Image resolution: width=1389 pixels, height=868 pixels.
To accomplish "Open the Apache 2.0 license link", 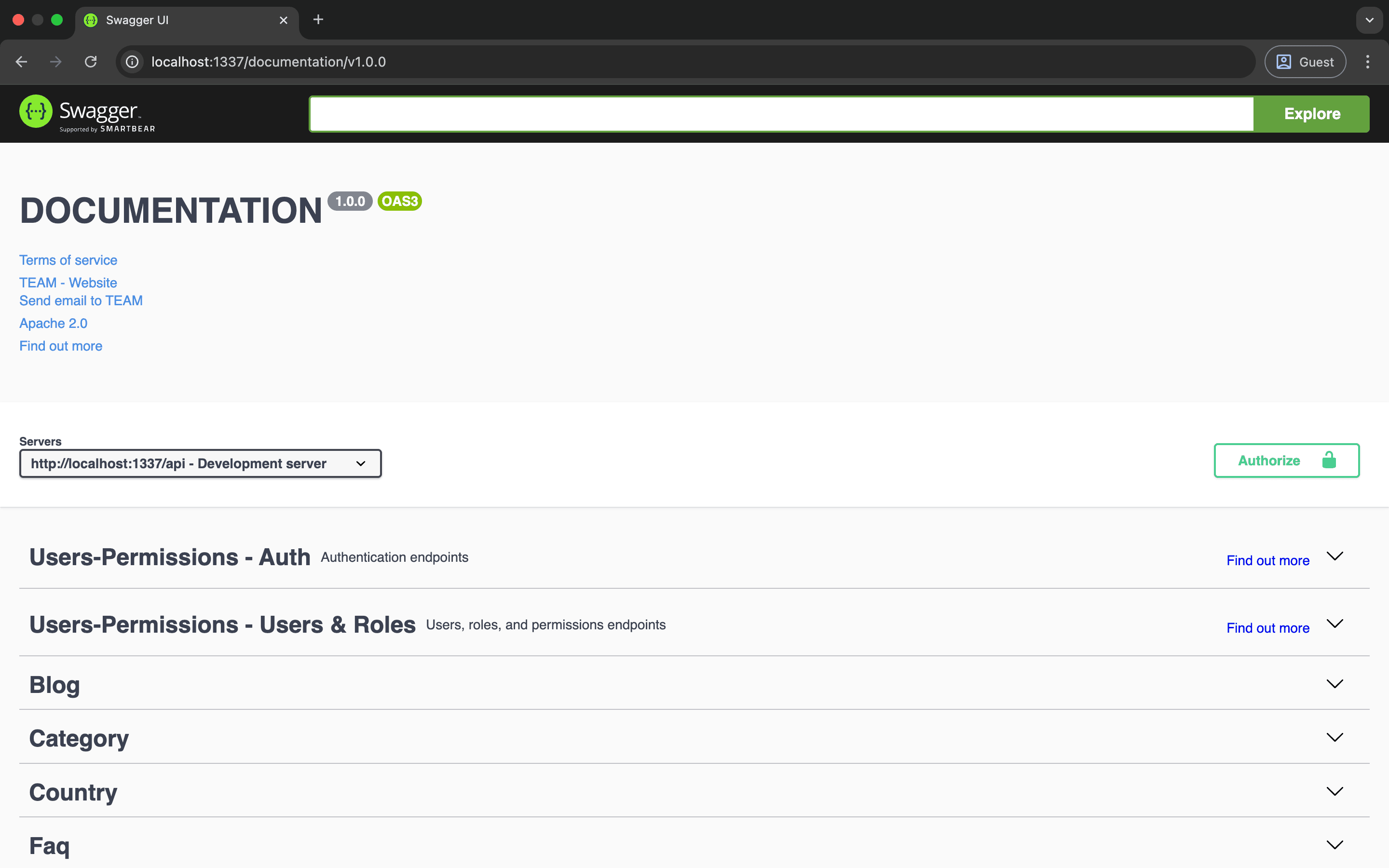I will click(54, 323).
